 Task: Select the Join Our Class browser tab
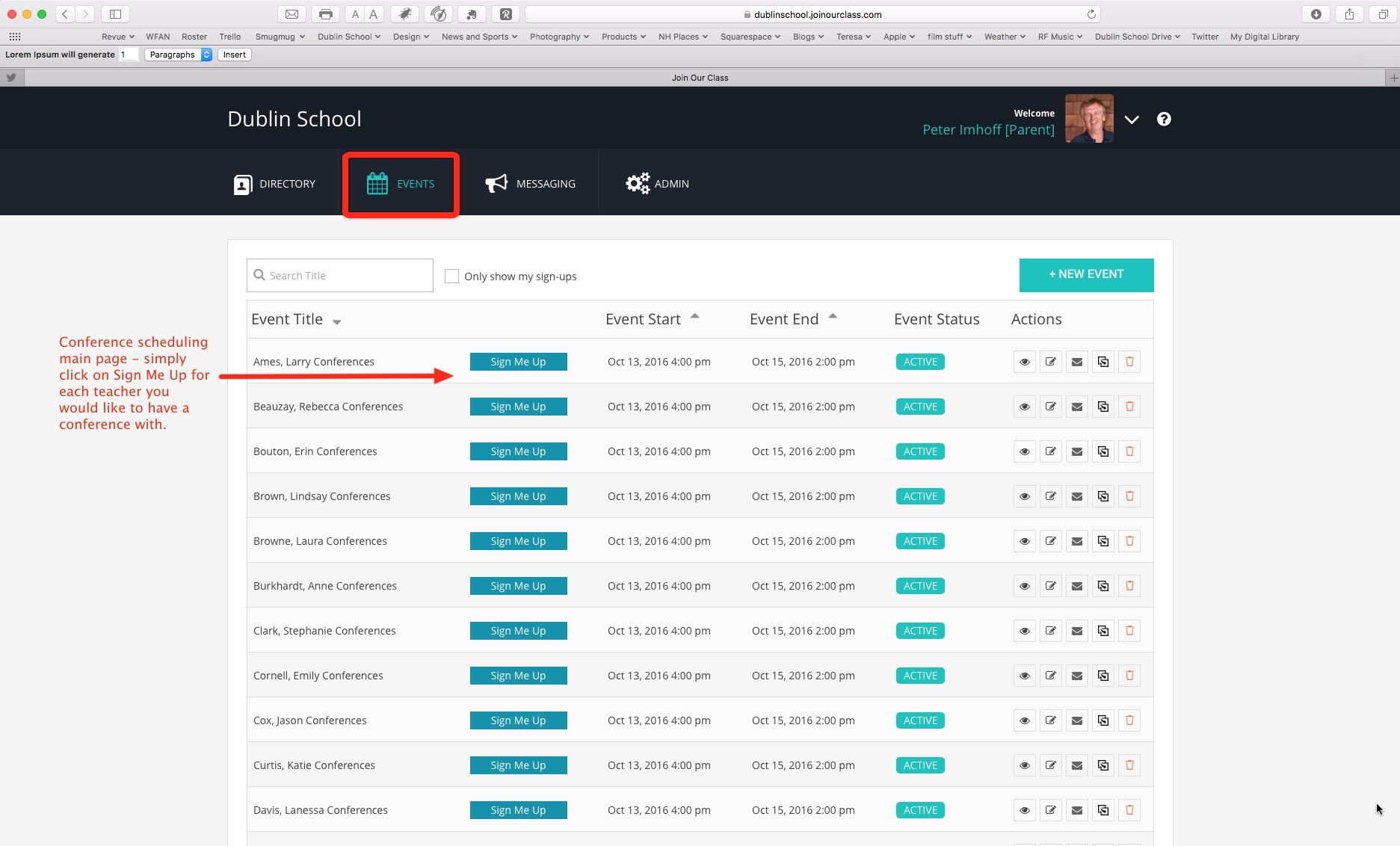pos(700,78)
